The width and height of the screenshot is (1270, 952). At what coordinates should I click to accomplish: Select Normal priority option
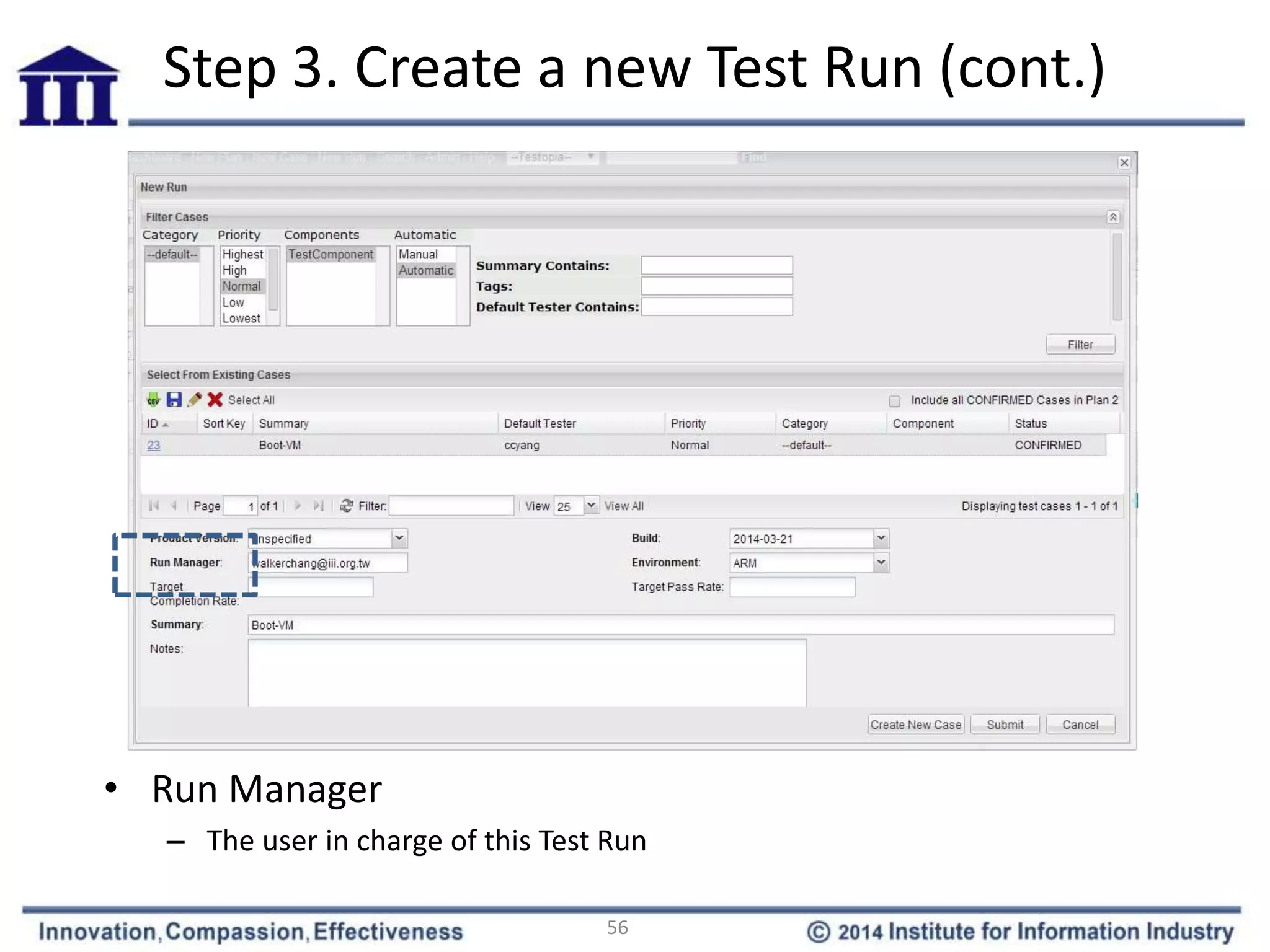click(x=243, y=286)
